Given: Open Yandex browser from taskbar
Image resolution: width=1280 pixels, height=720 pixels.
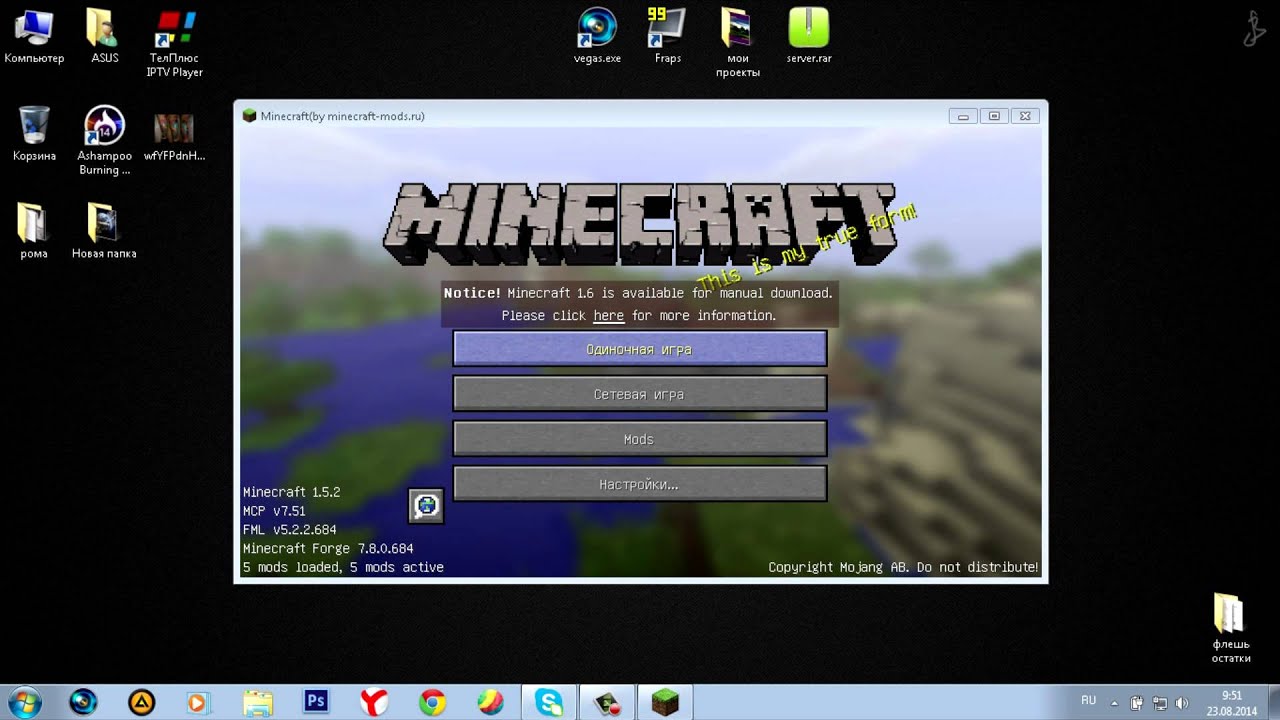Looking at the screenshot, I should (374, 702).
